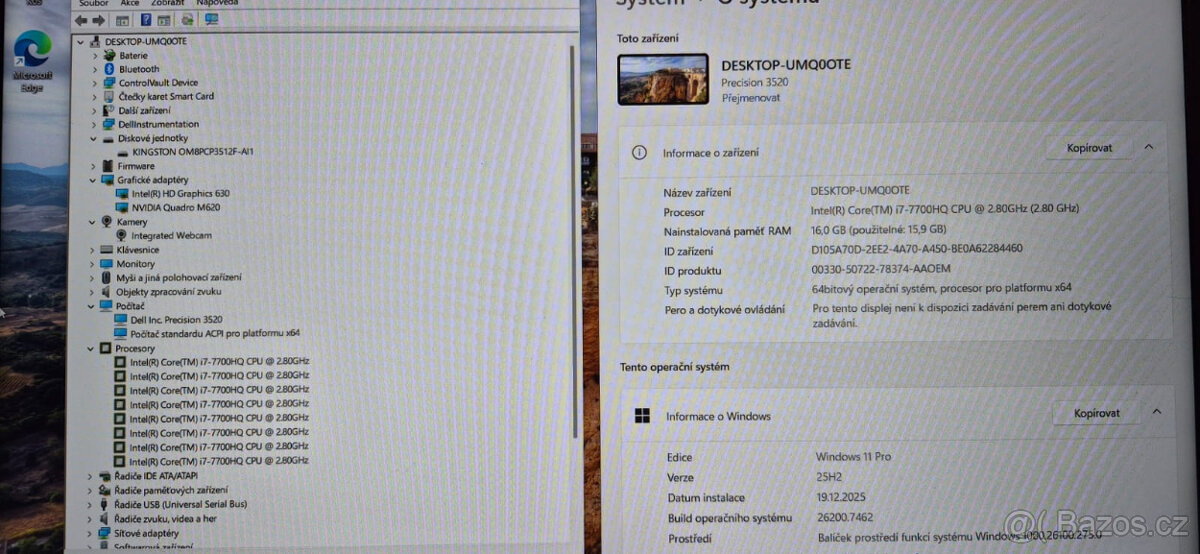Open the Akce menu
The height and width of the screenshot is (554, 1200).
[x=129, y=3]
